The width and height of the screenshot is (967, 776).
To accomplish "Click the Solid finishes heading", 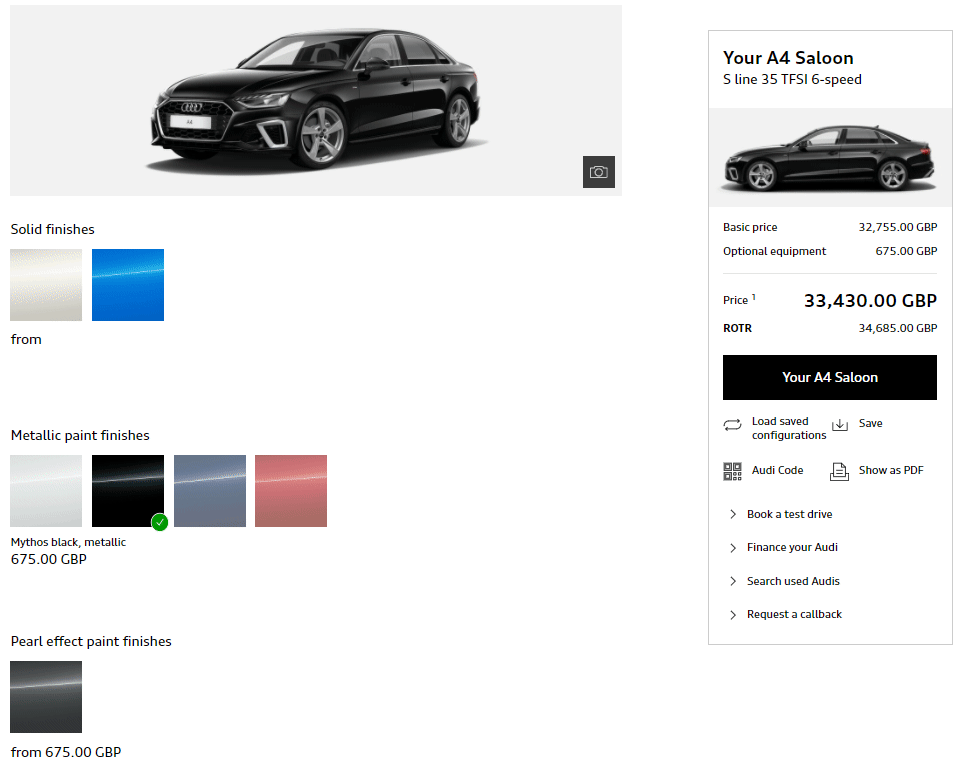I will coord(52,229).
